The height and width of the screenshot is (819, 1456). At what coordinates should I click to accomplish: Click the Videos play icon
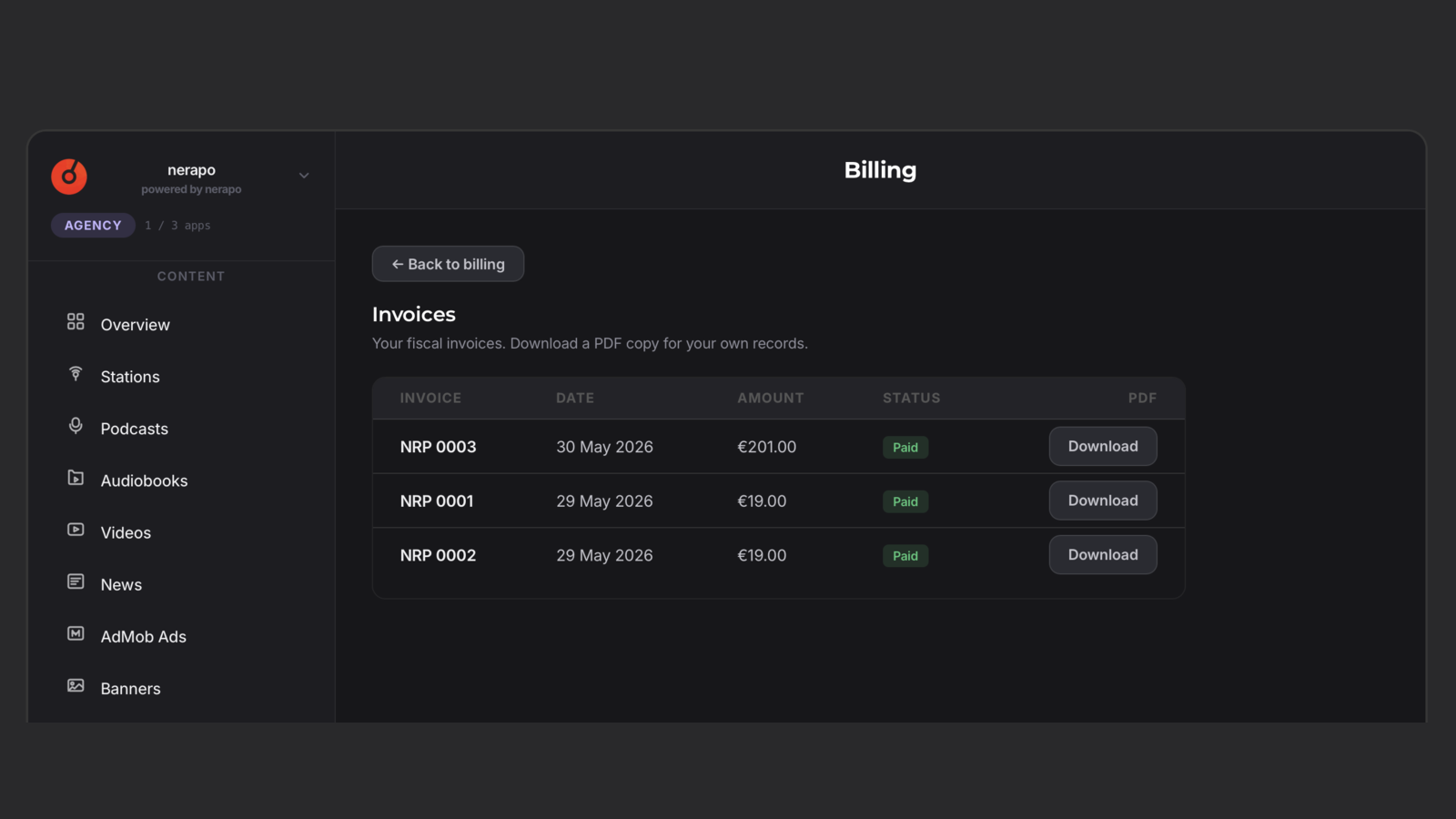click(x=76, y=530)
